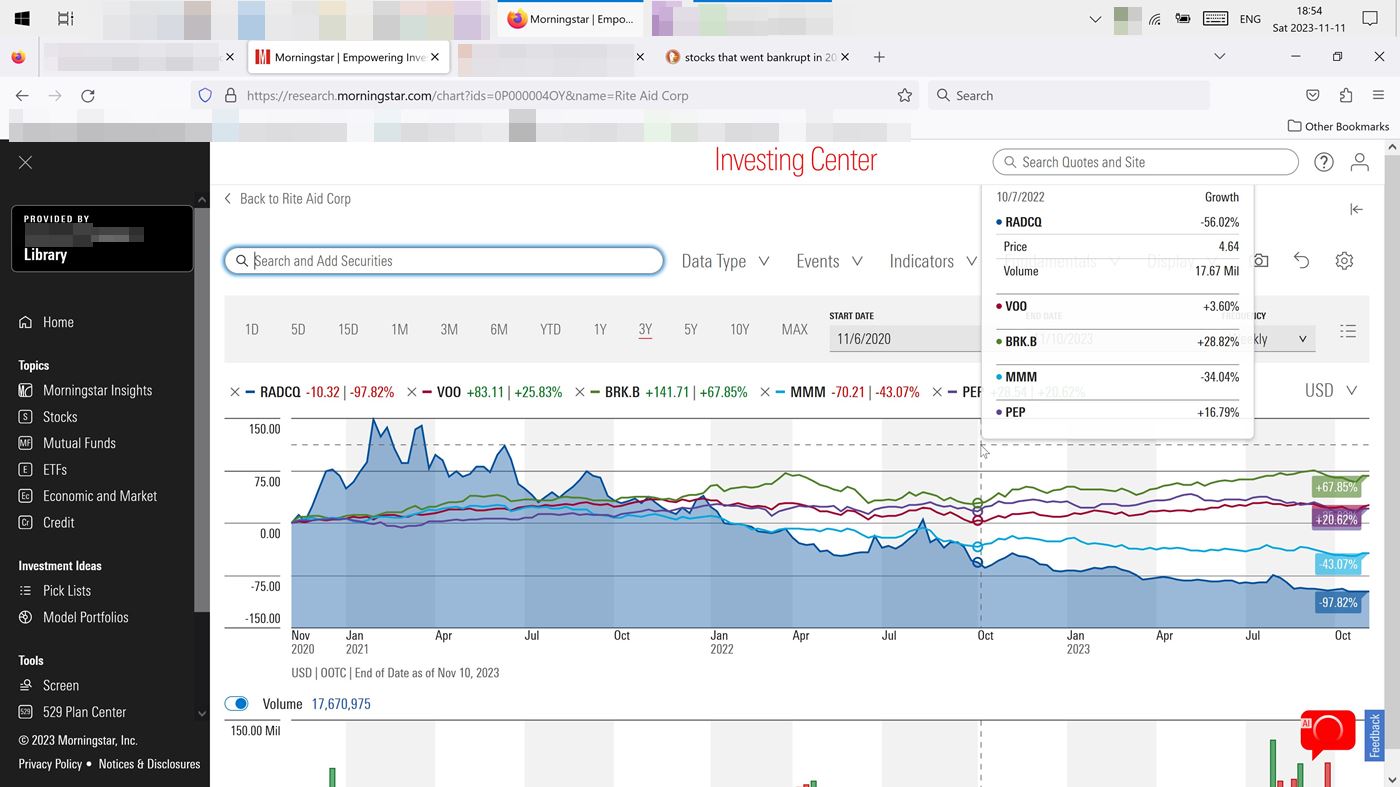List all Firefox tabs chevron
Screen dimensions: 1400x787
click(x=1219, y=57)
